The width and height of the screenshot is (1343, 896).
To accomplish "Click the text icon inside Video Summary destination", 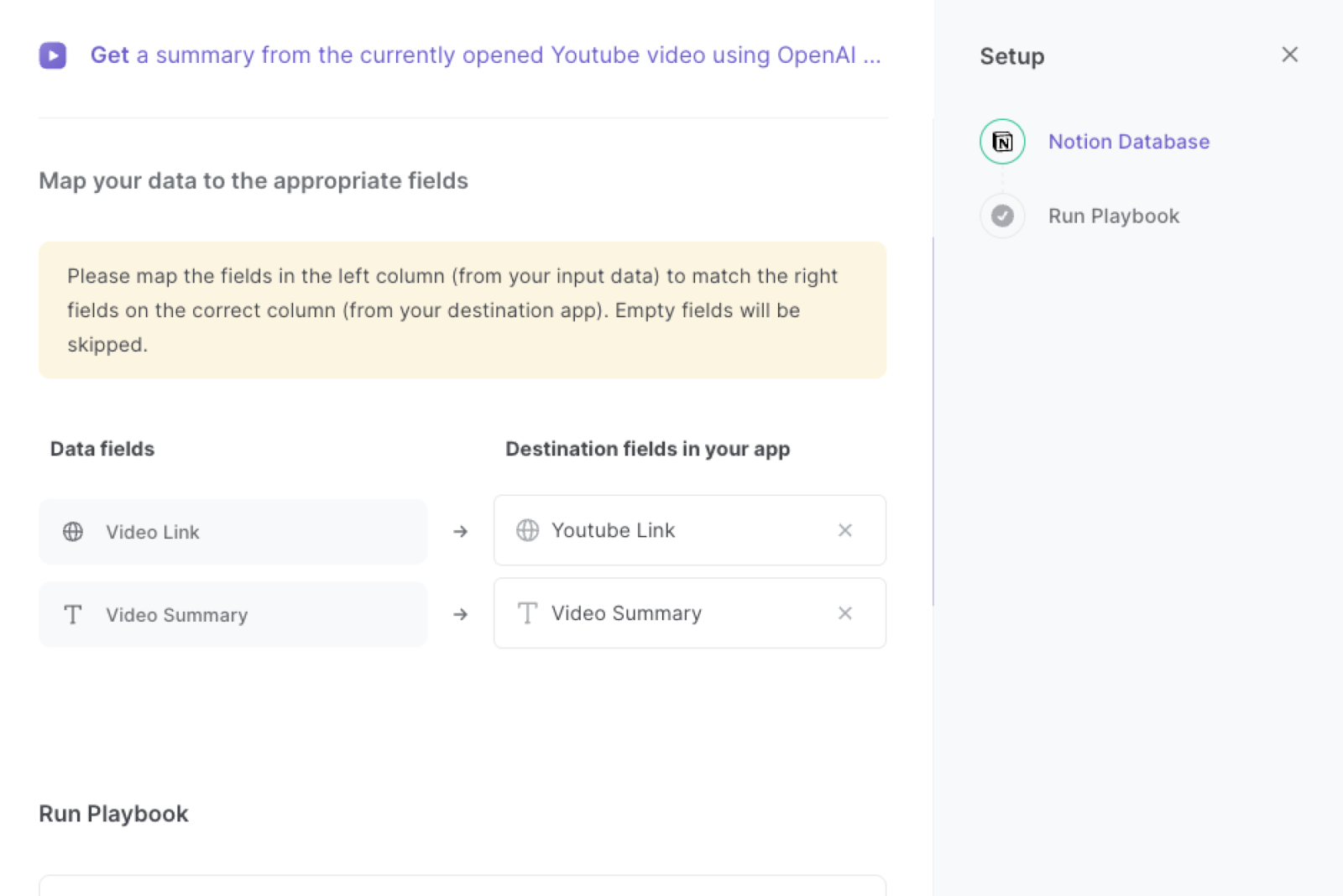I will click(x=527, y=613).
